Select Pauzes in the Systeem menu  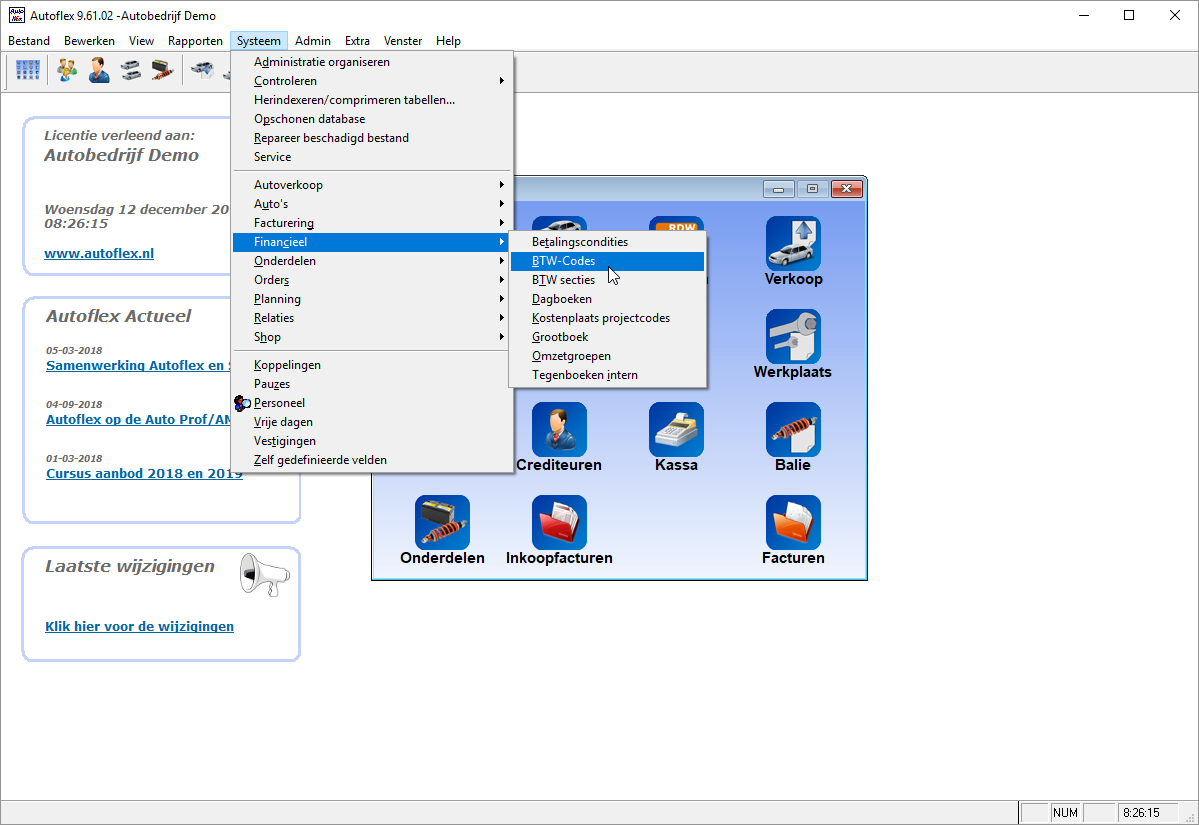(x=372, y=385)
